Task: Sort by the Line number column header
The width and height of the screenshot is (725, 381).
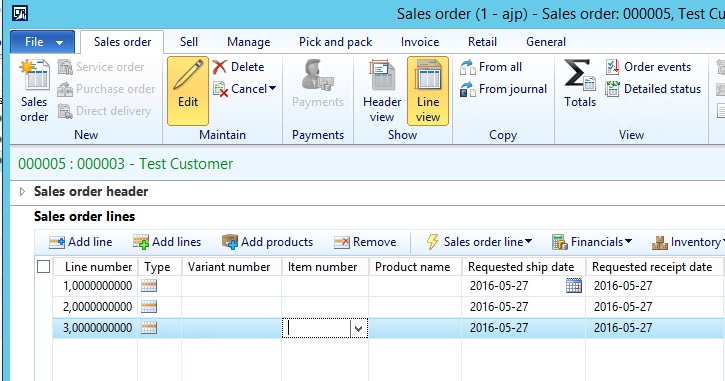Action: [x=96, y=267]
